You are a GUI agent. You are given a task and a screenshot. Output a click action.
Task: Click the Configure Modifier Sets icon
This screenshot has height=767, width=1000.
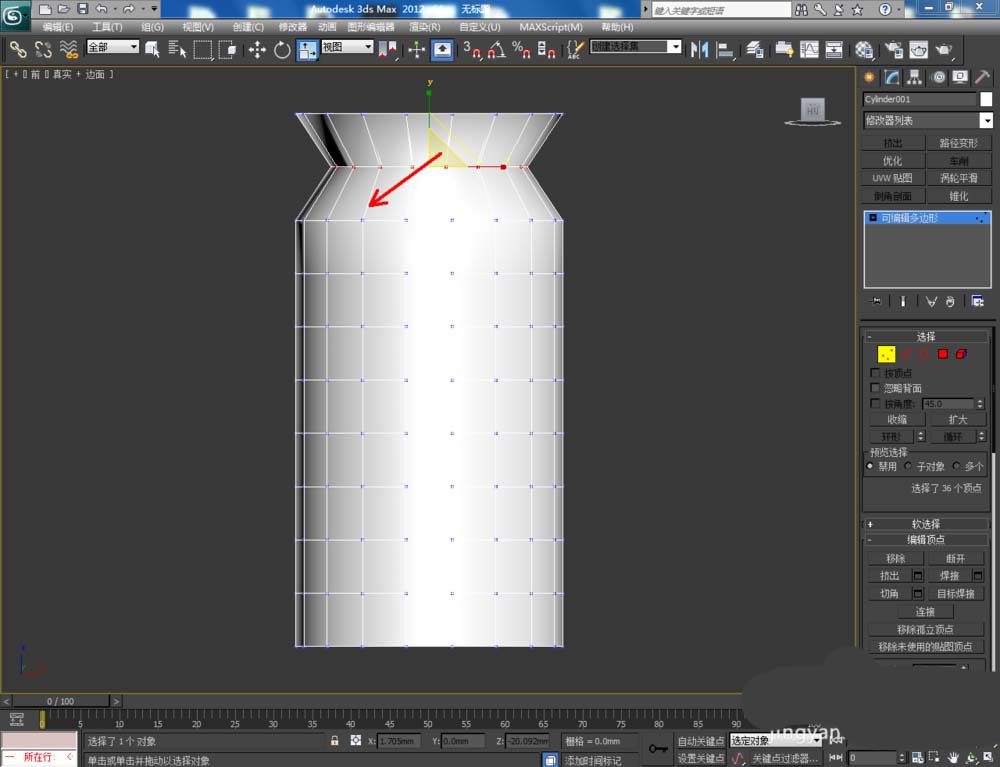977,301
